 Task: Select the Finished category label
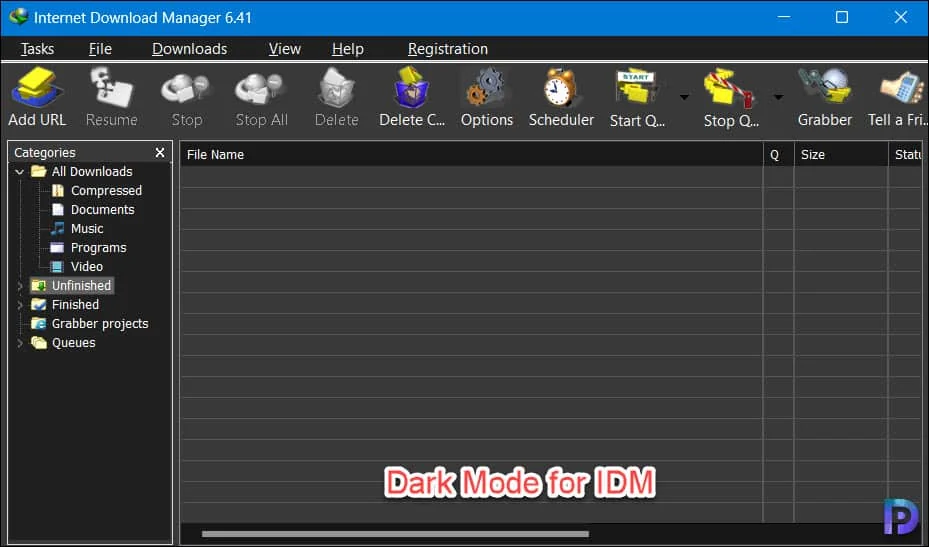click(x=75, y=304)
